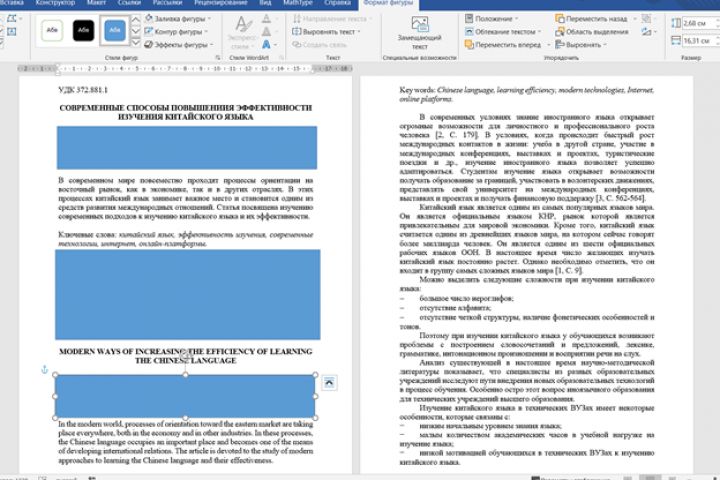Click the УДК 372.881.1 line
Viewport: 720px width, 480px height.
click(x=83, y=90)
